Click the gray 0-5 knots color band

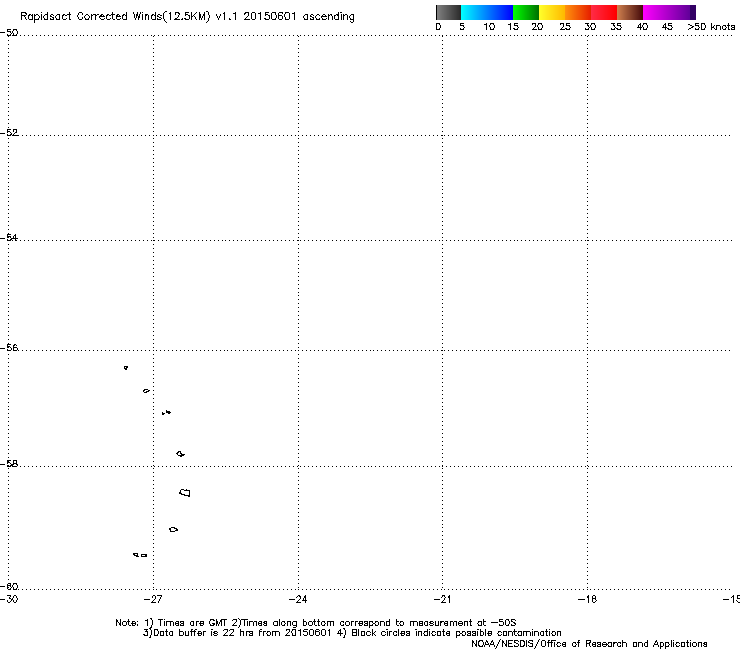click(448, 12)
